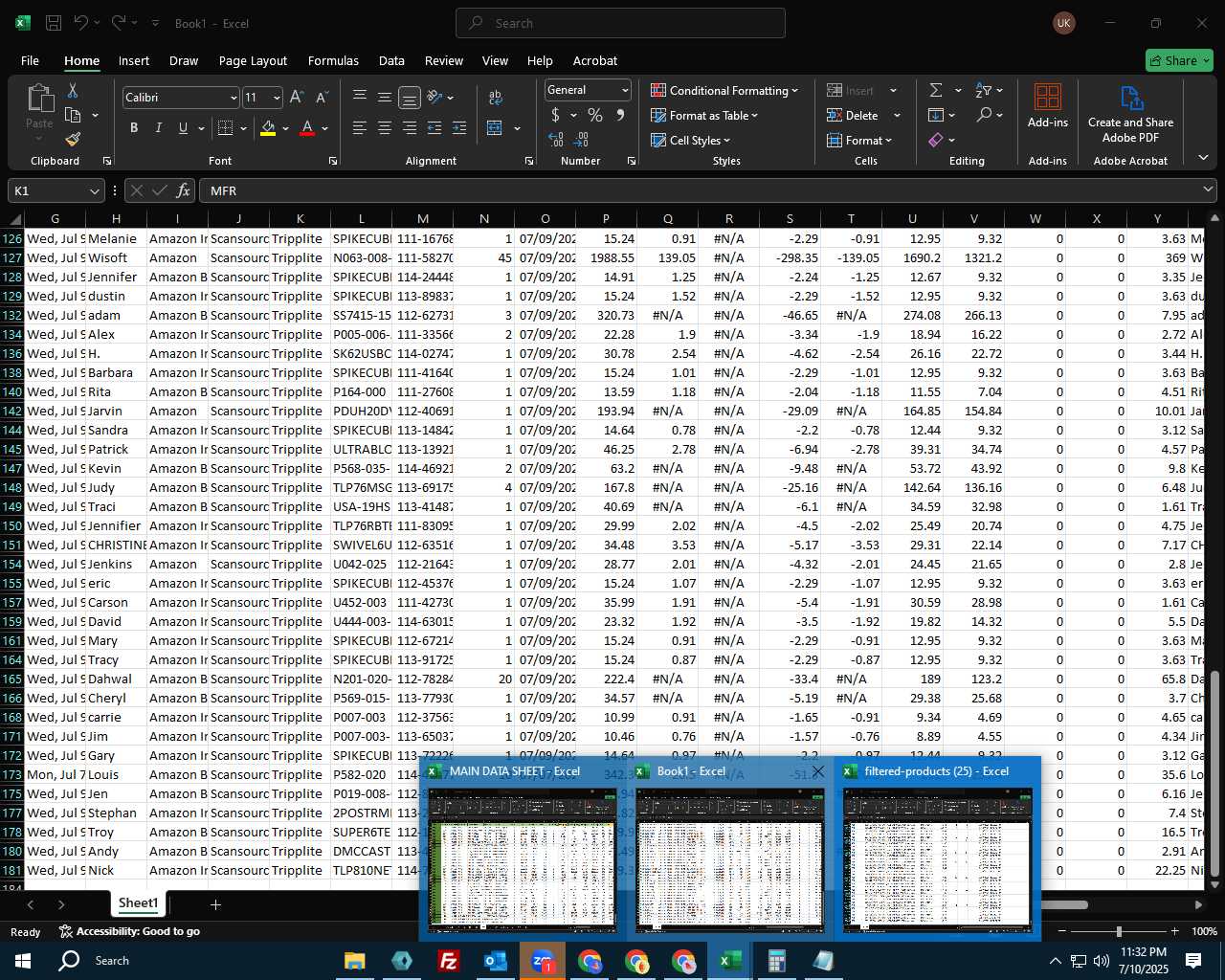Switch to the Insert tab
Screen dimensions: 1225x980
click(134, 60)
